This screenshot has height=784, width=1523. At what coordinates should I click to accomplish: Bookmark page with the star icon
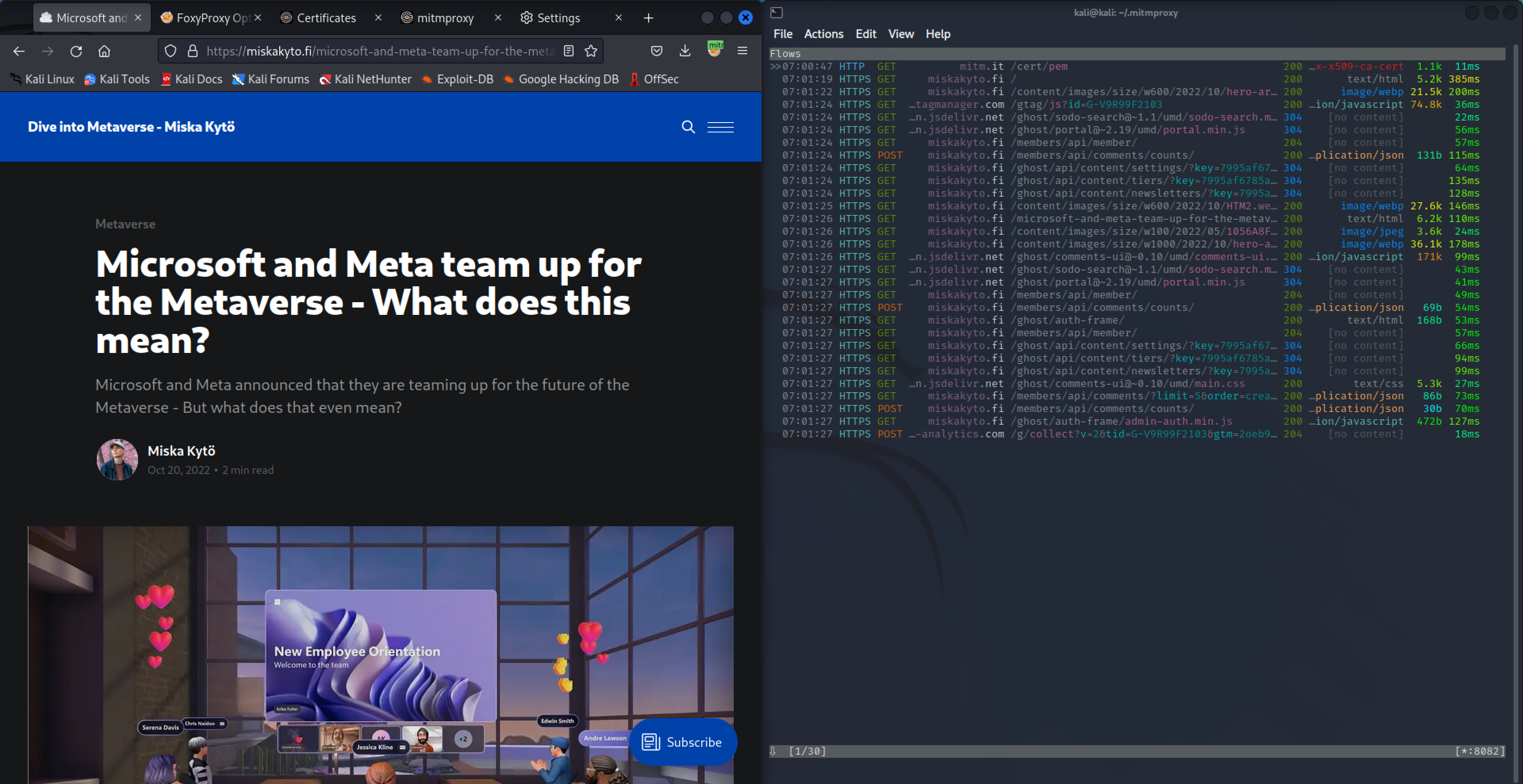[x=591, y=52]
